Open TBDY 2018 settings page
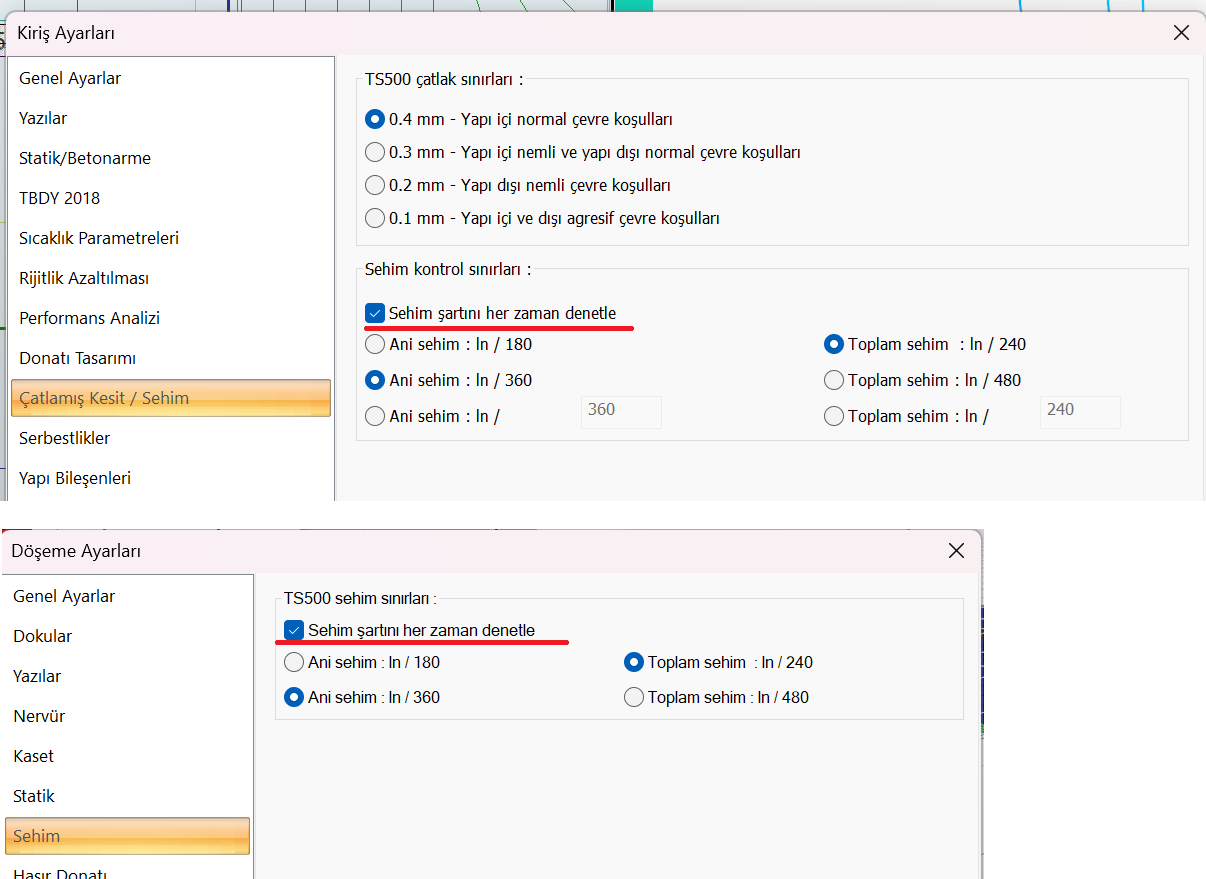This screenshot has height=879, width=1206. click(171, 198)
